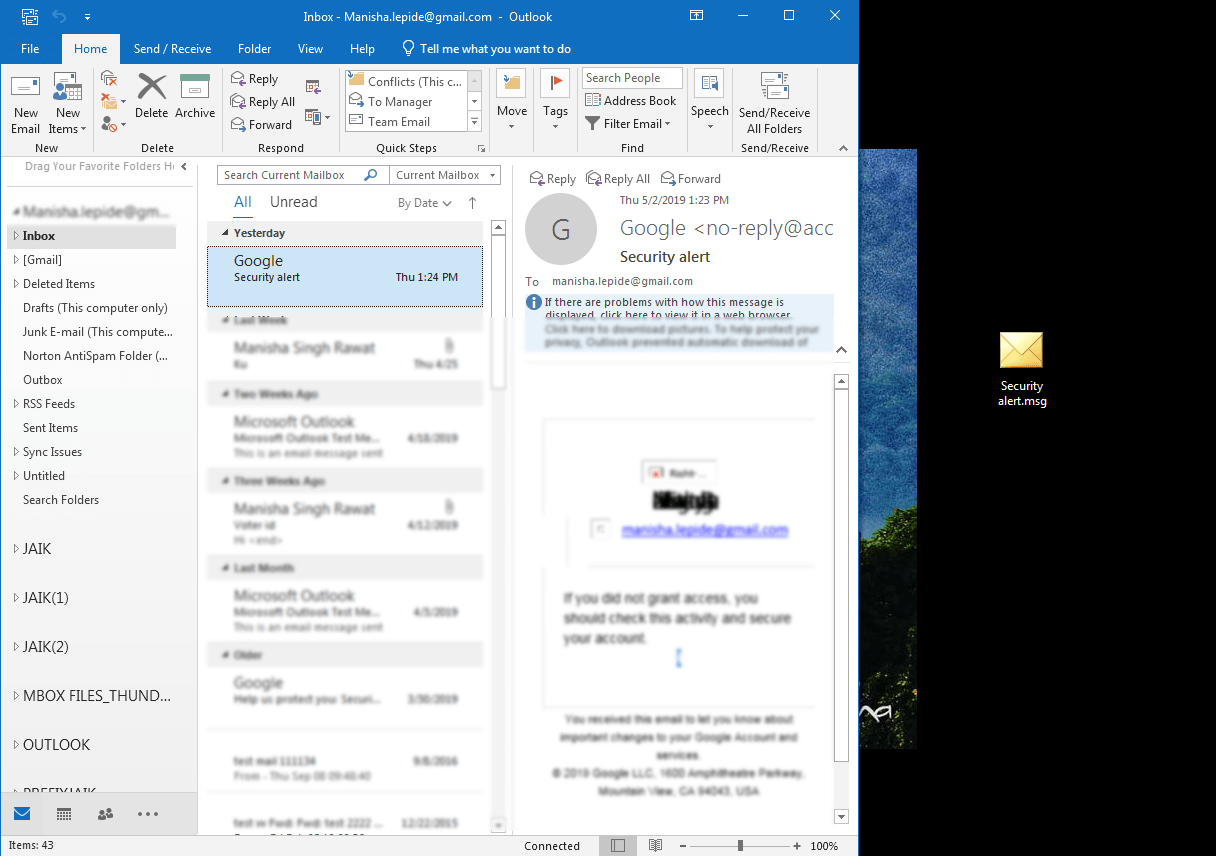Click the Search Current Mailbox field

[x=290, y=175]
